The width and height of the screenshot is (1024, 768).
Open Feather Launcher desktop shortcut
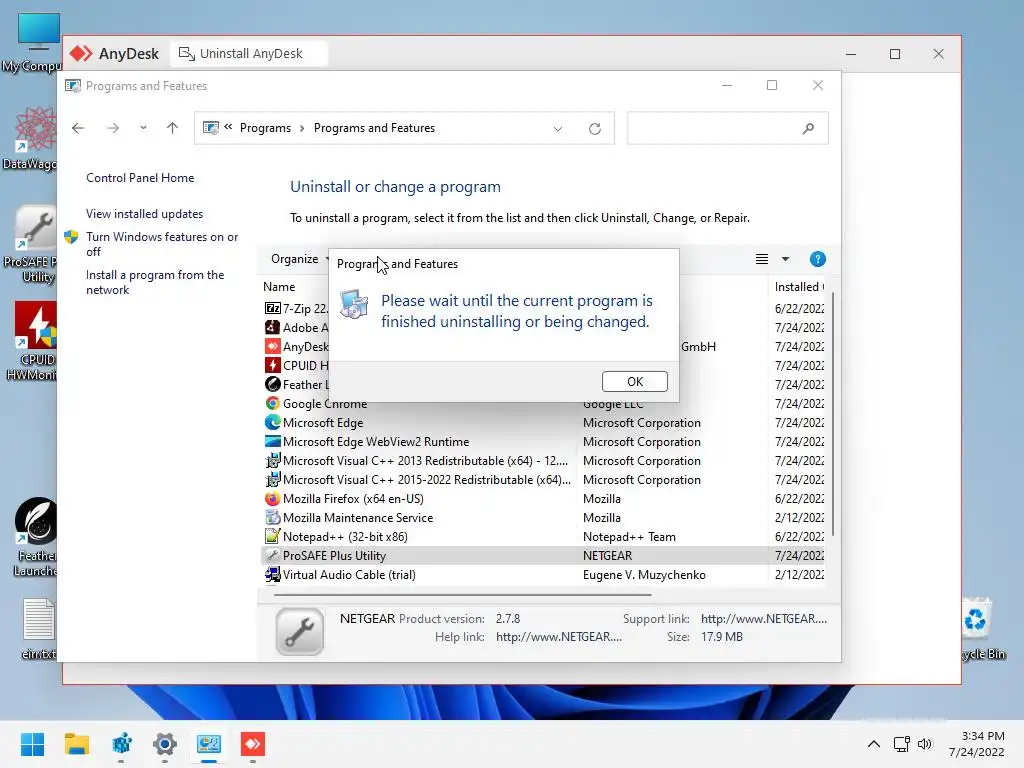34,537
